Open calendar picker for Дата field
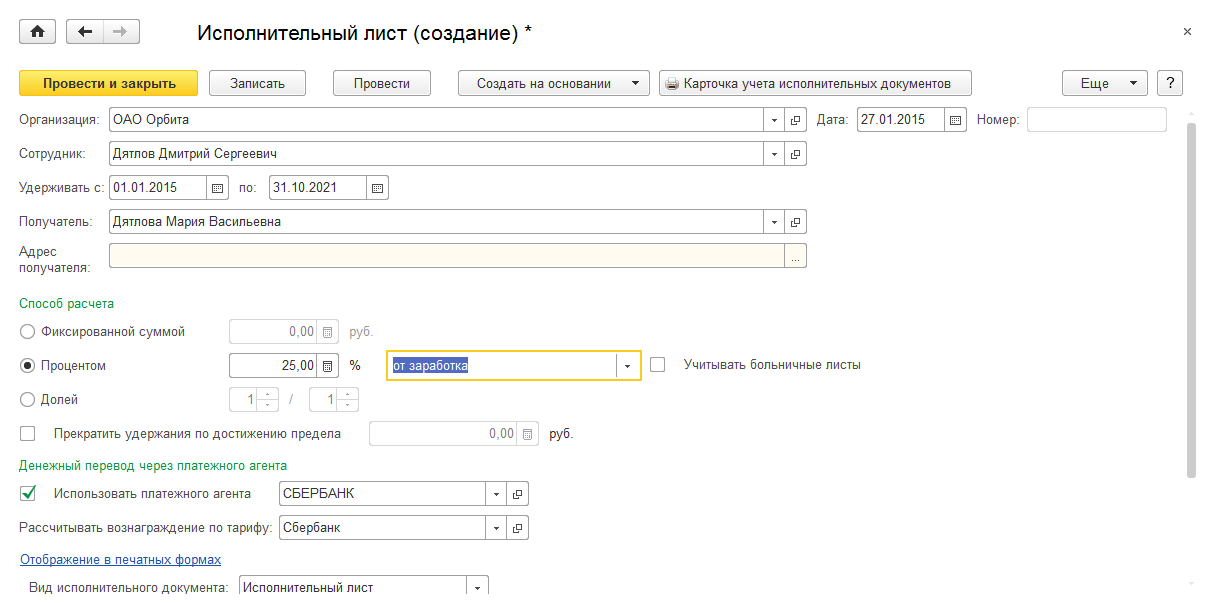 pos(956,120)
